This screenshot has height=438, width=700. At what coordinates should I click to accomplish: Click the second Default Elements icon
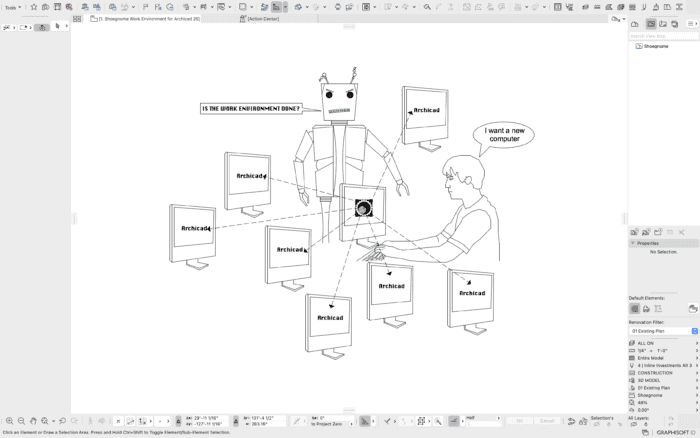[x=646, y=309]
